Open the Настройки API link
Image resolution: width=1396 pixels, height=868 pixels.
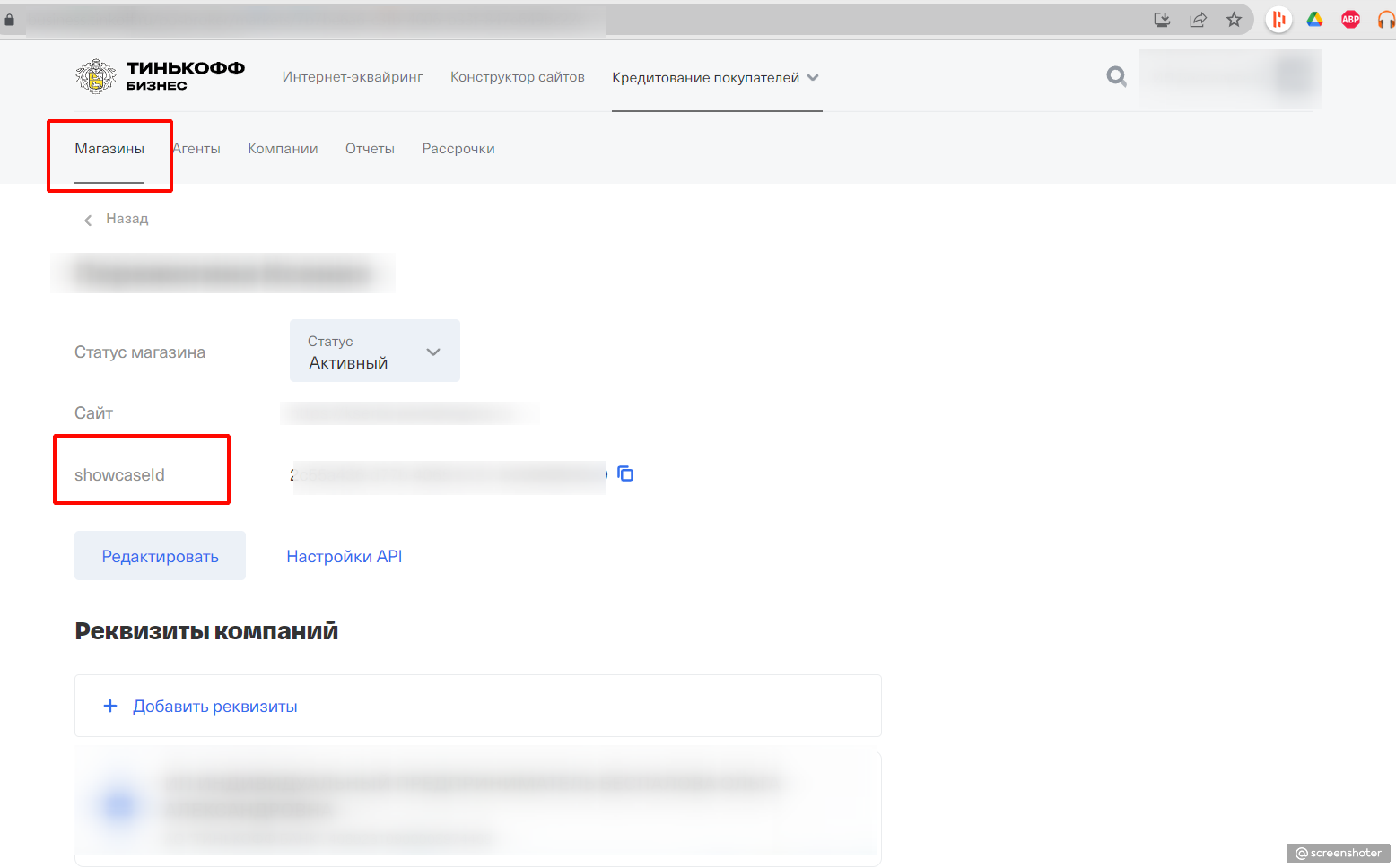click(344, 557)
